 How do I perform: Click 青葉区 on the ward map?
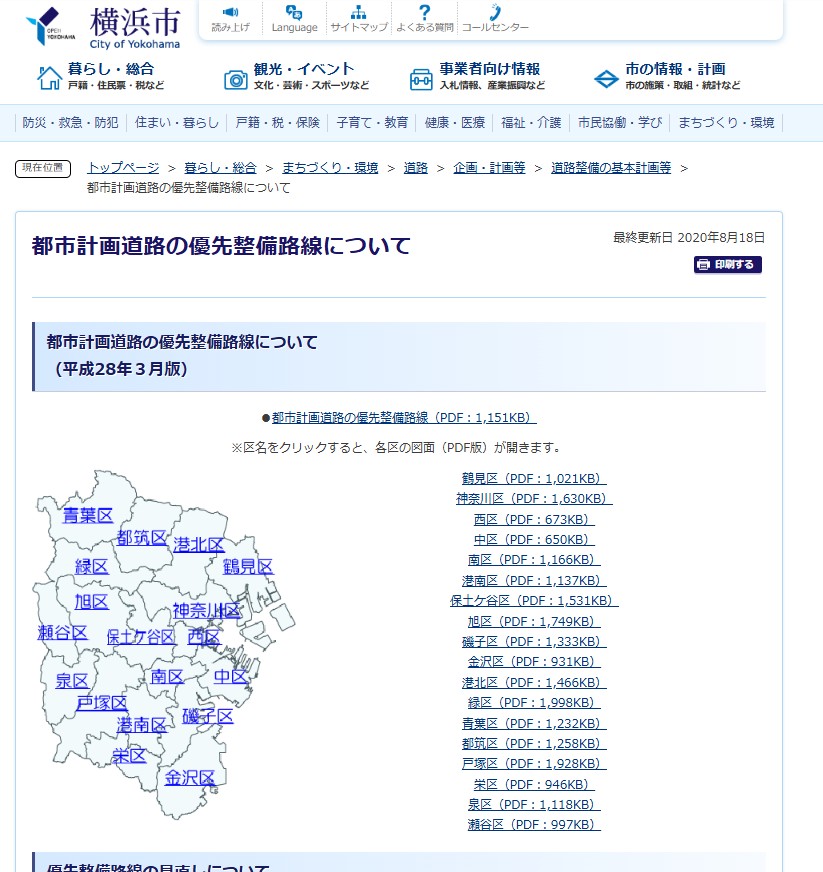point(88,516)
